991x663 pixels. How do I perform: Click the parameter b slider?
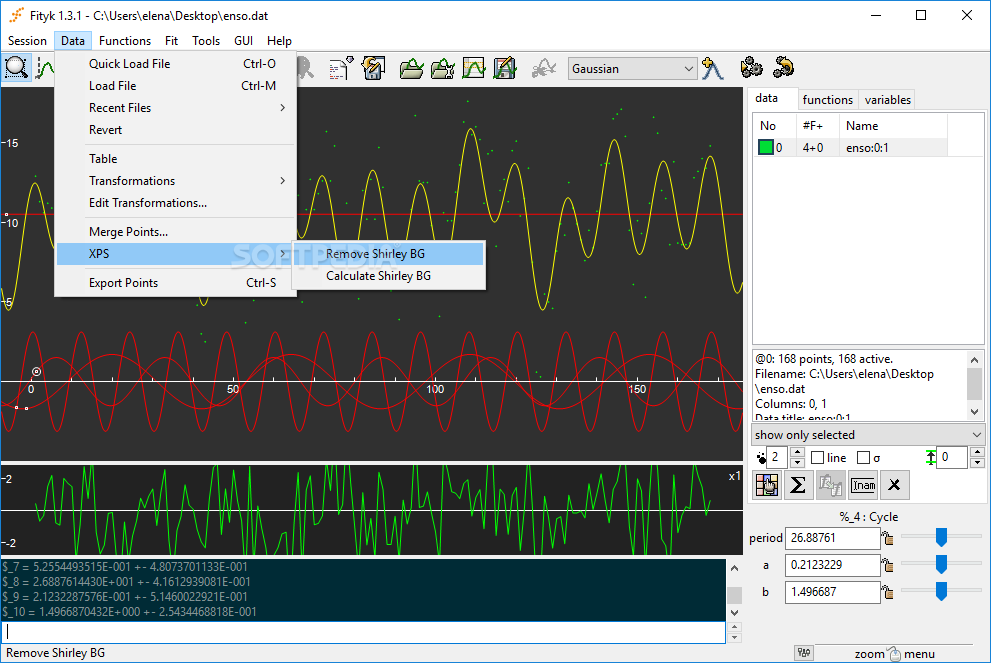point(941,591)
